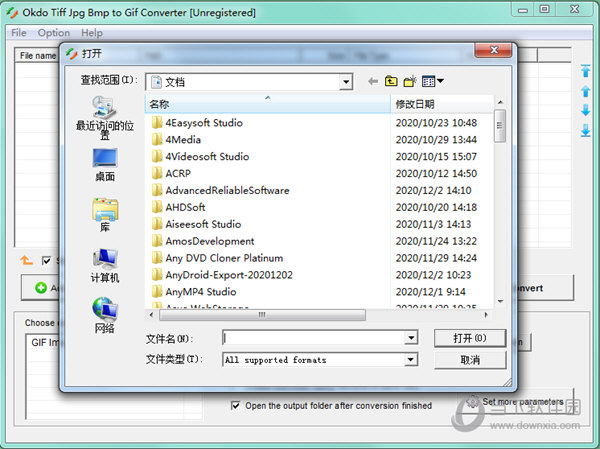Select Computer (计算机) shortcut
Viewport: 600px width, 449px height.
[105, 266]
